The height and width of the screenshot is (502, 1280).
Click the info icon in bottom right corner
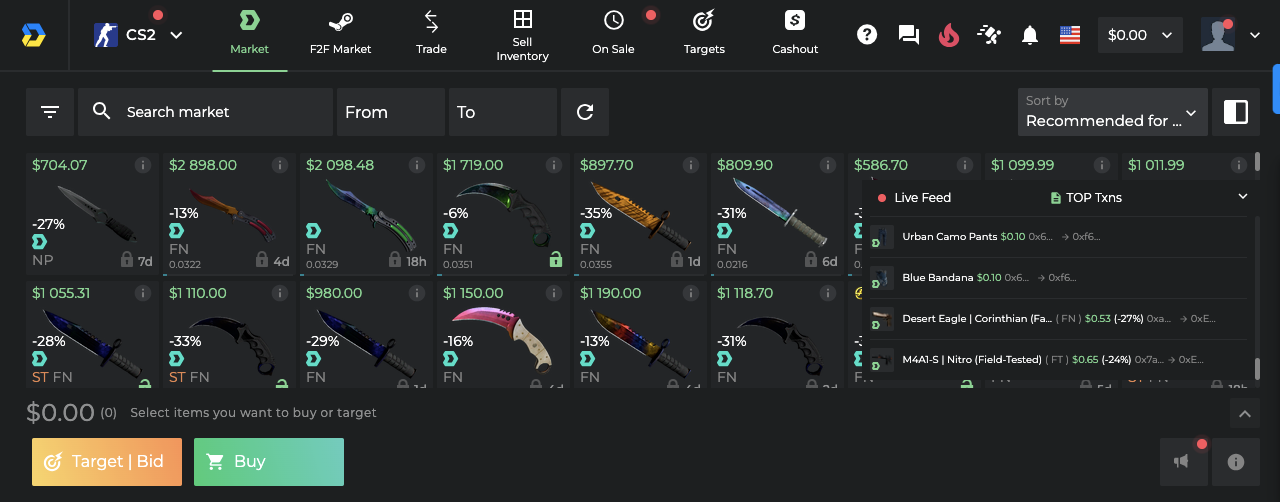(1236, 462)
